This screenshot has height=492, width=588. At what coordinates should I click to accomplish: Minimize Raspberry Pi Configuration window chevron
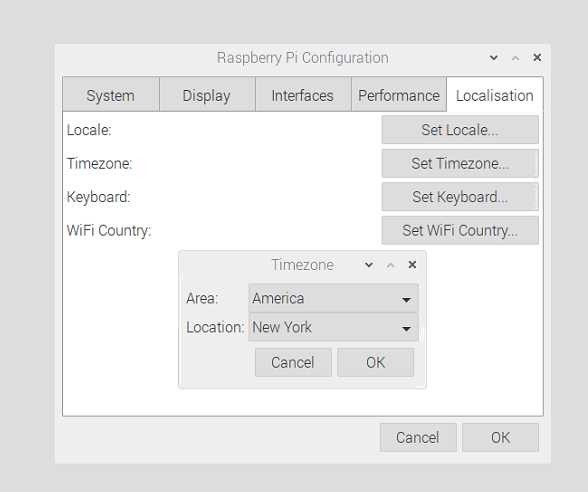pos(494,58)
